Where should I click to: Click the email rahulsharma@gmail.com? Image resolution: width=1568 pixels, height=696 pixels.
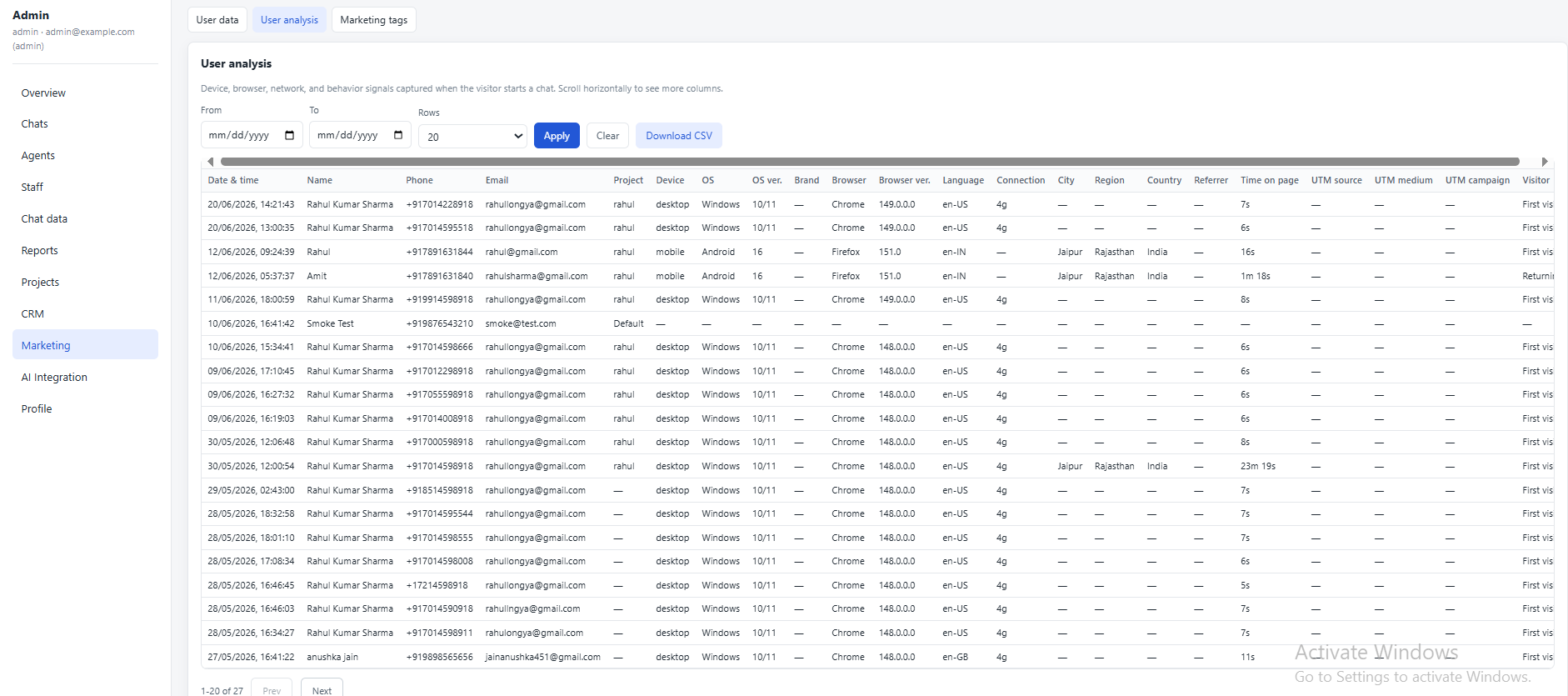pos(537,276)
